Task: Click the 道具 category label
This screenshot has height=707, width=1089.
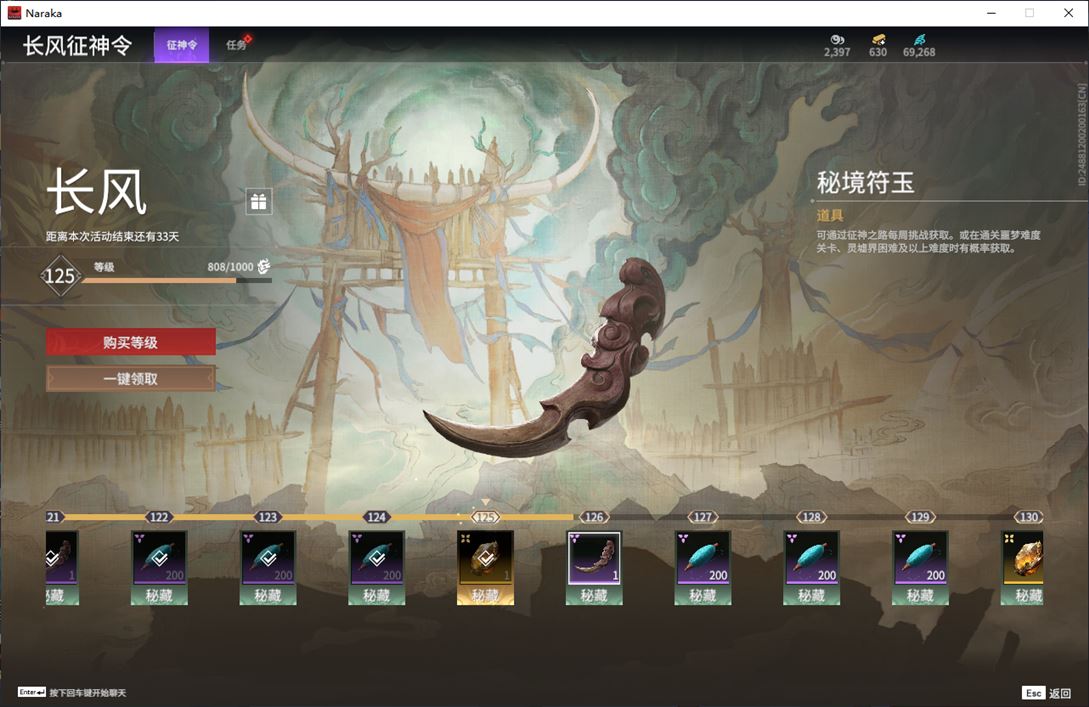Action: [830, 215]
